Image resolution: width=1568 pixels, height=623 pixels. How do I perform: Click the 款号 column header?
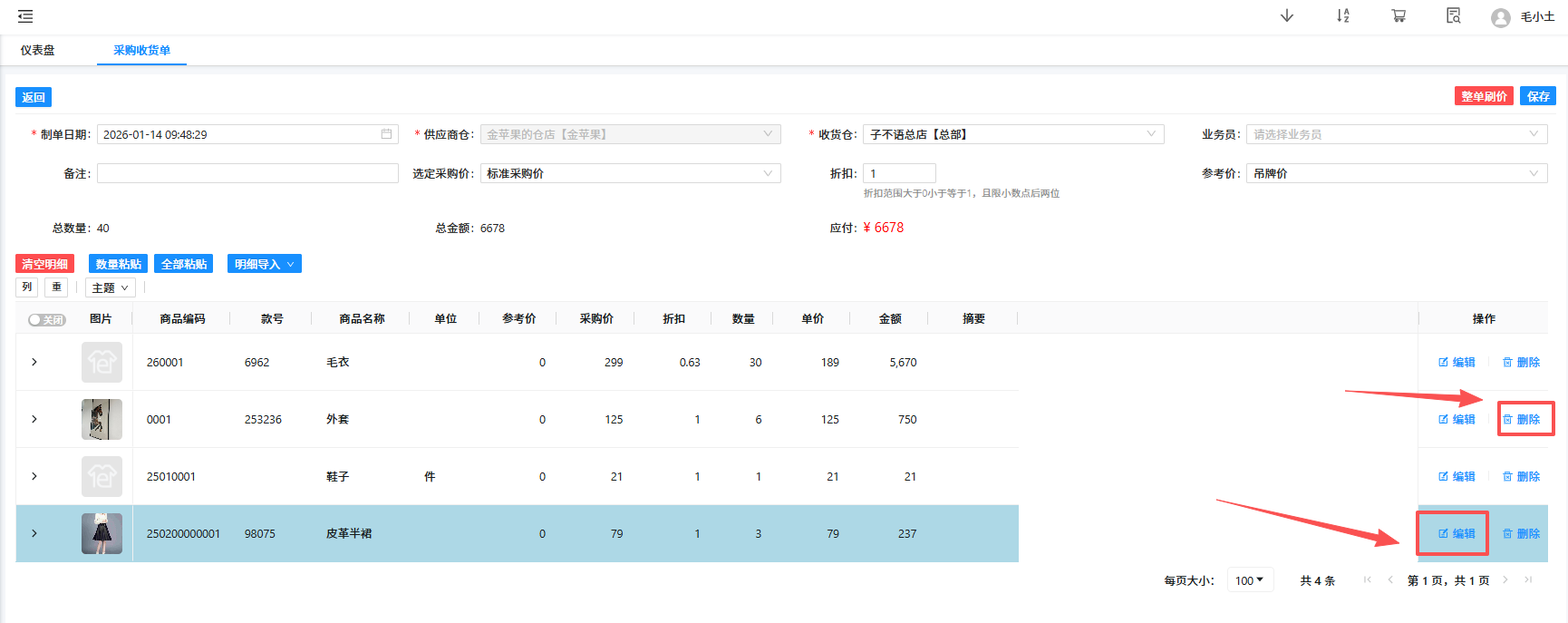(272, 318)
